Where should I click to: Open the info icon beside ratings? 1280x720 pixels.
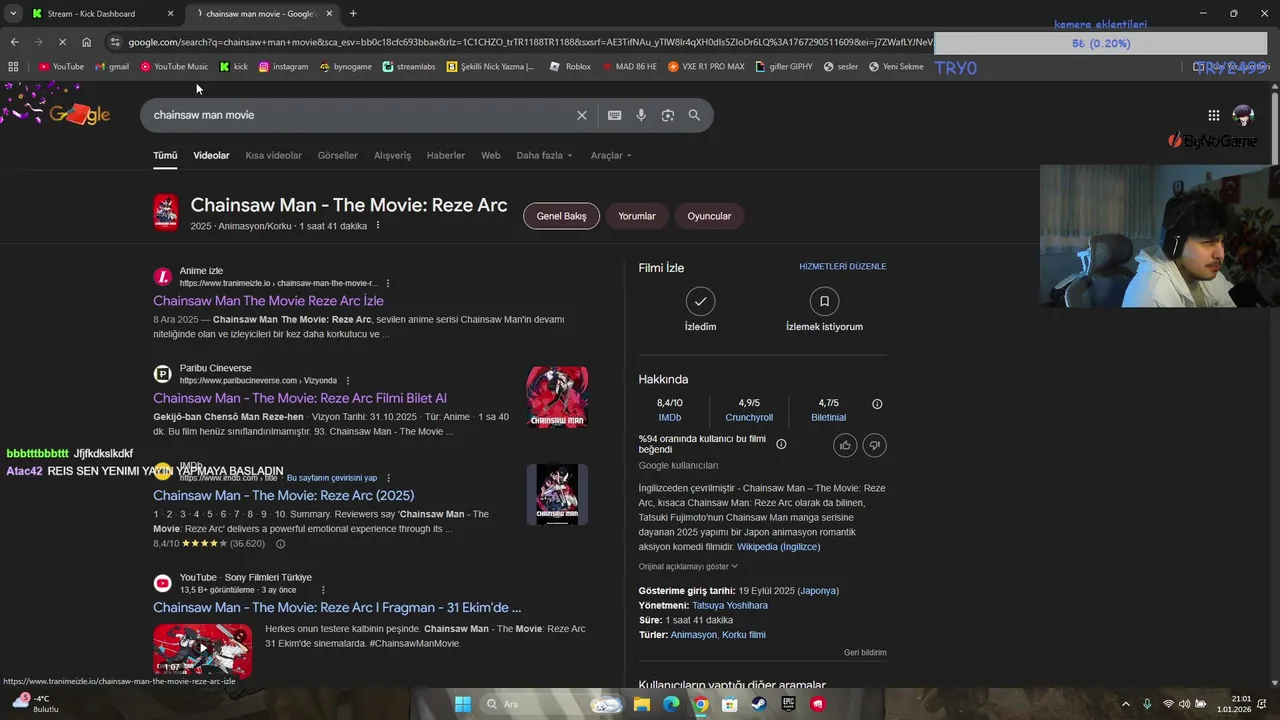[877, 404]
